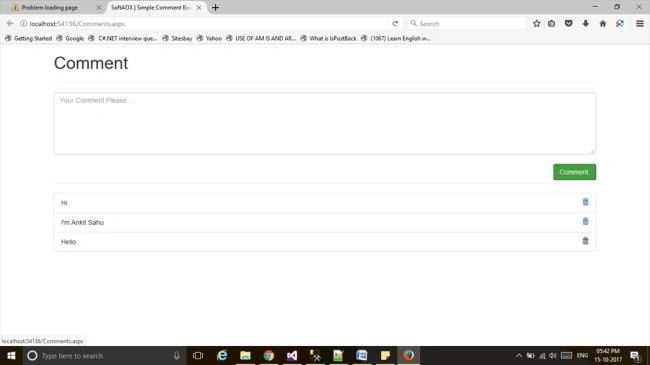
Task: Close the 'Problem loading page' tab
Action: [99, 7]
